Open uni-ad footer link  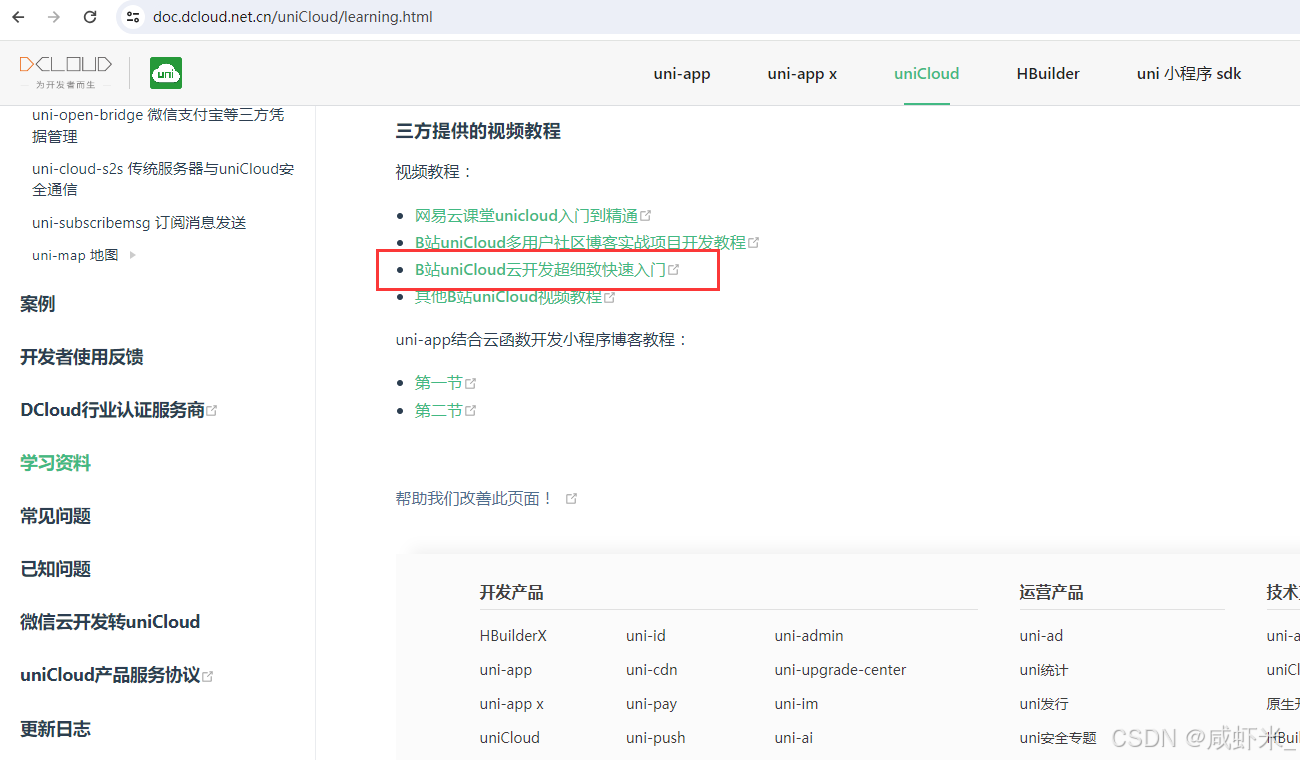(1041, 636)
